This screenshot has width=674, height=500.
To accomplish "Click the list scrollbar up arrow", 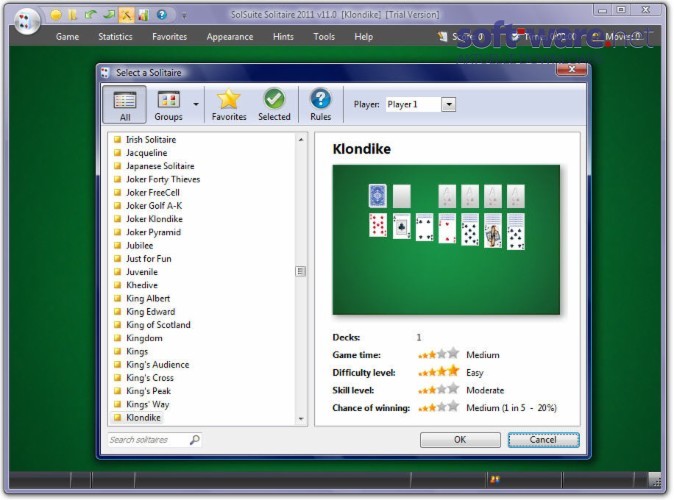I will click(301, 140).
